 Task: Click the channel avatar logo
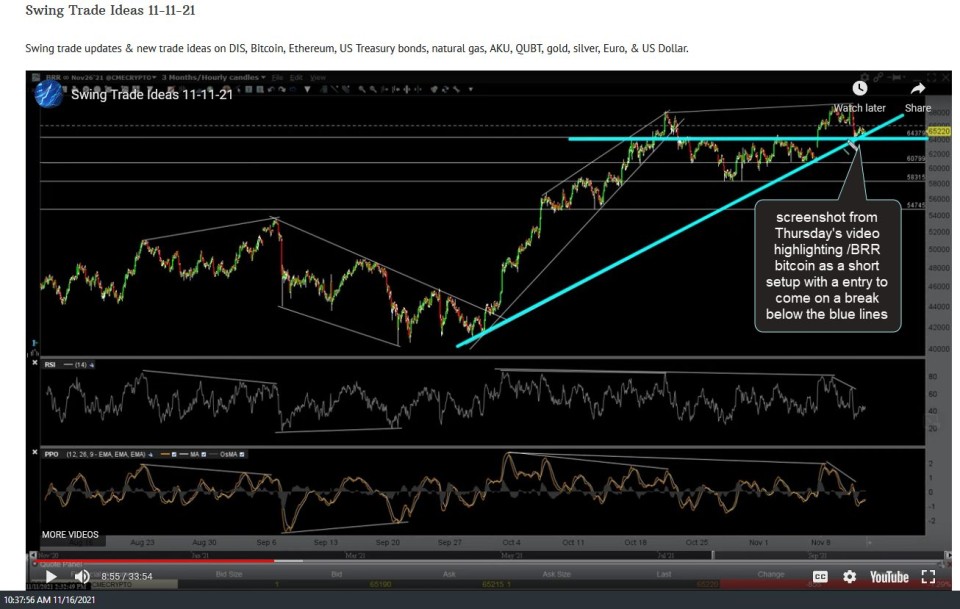(x=49, y=94)
